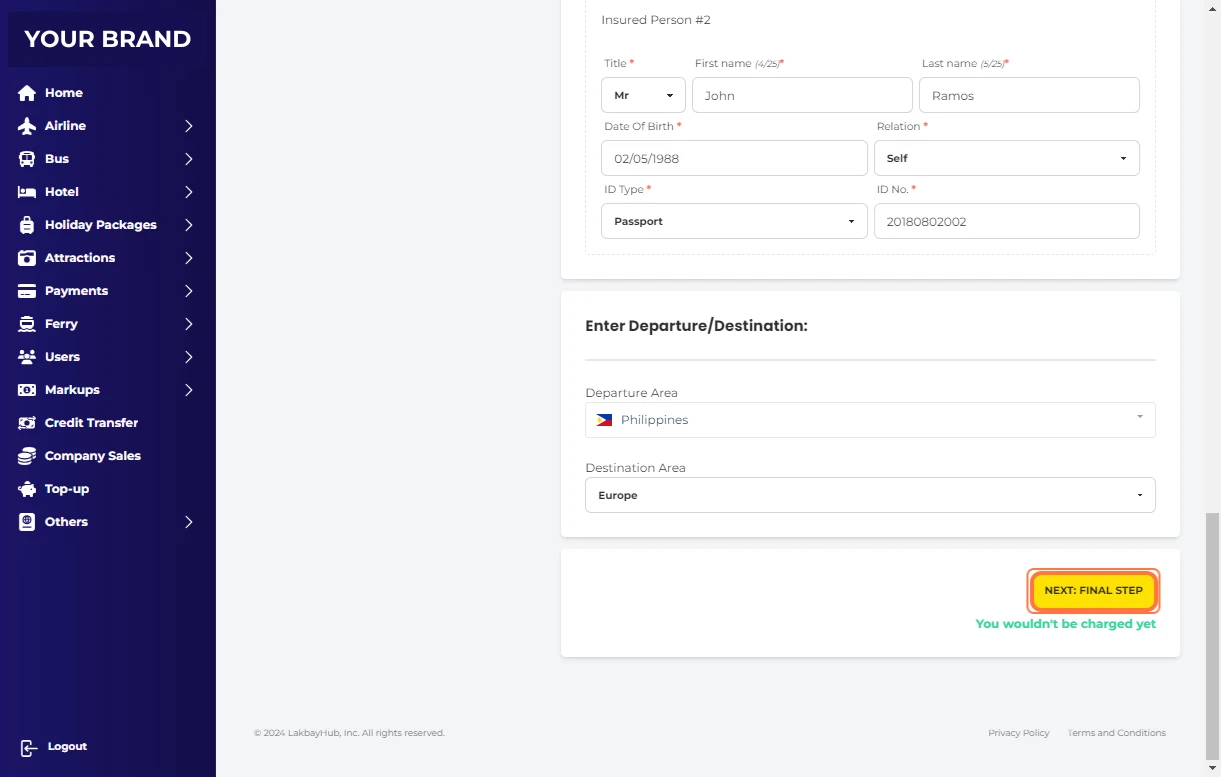Open the ID Type Passport dropdown
The height and width of the screenshot is (777, 1221).
click(x=733, y=221)
